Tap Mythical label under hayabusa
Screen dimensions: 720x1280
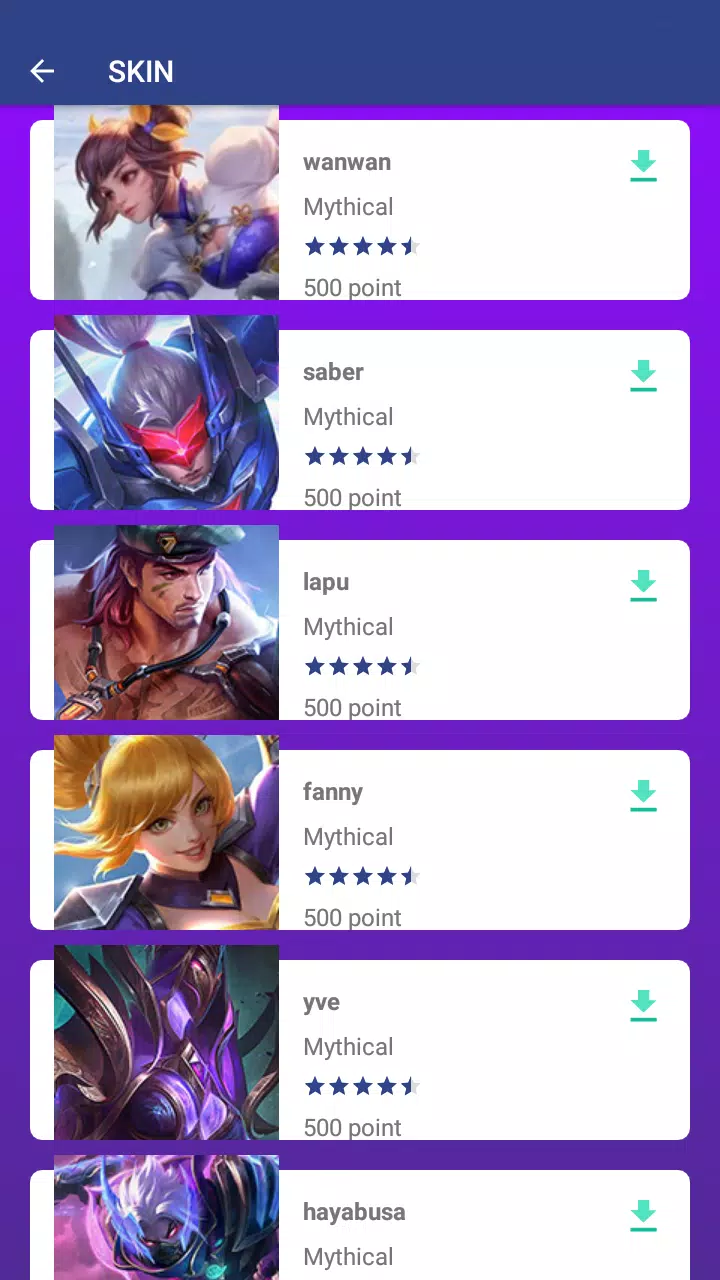coord(348,1257)
